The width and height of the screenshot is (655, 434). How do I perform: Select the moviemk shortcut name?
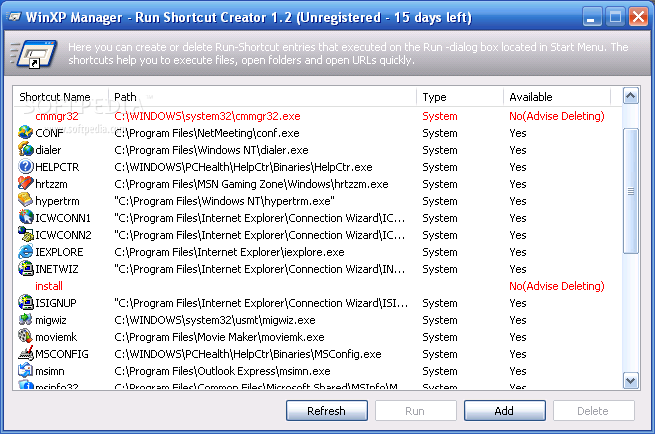coord(56,337)
